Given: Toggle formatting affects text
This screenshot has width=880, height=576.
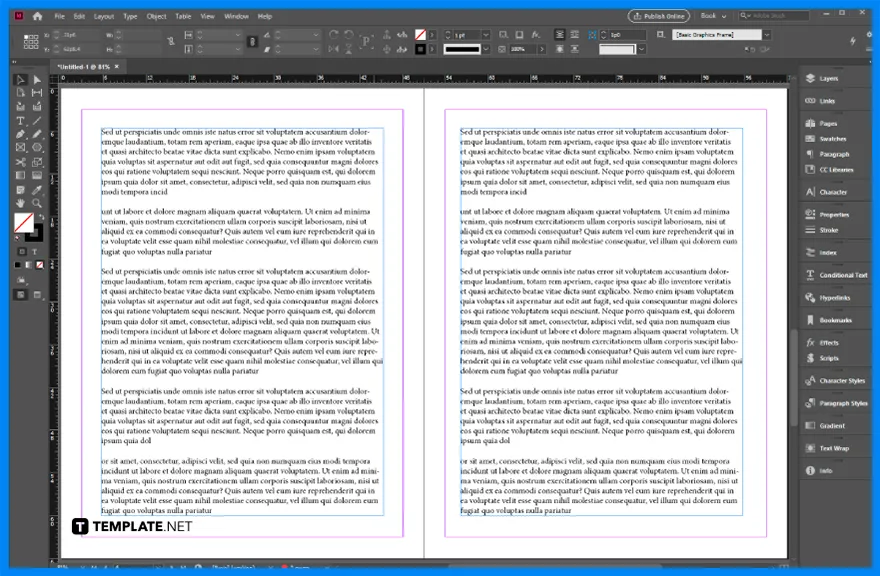Looking at the screenshot, I should (34, 251).
